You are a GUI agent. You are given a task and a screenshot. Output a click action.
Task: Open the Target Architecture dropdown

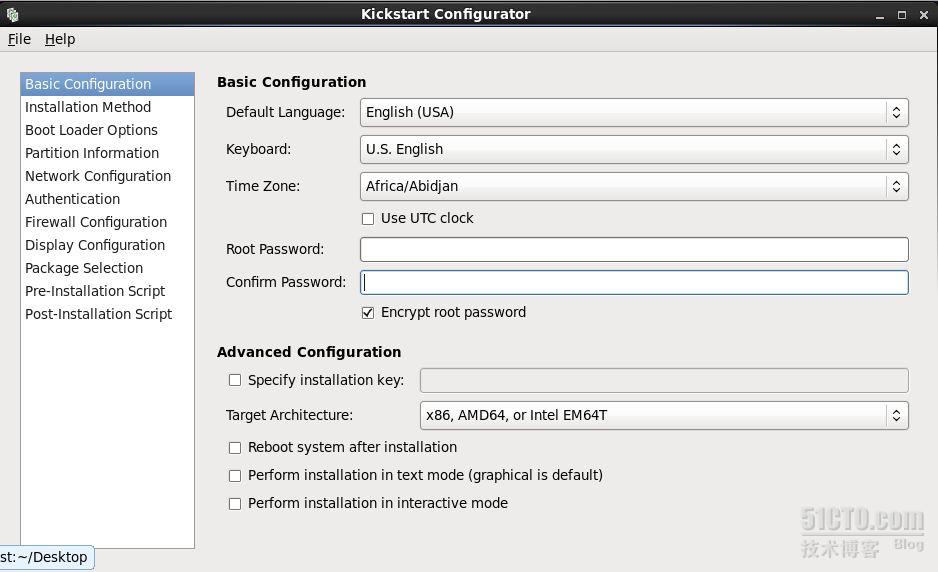point(664,416)
